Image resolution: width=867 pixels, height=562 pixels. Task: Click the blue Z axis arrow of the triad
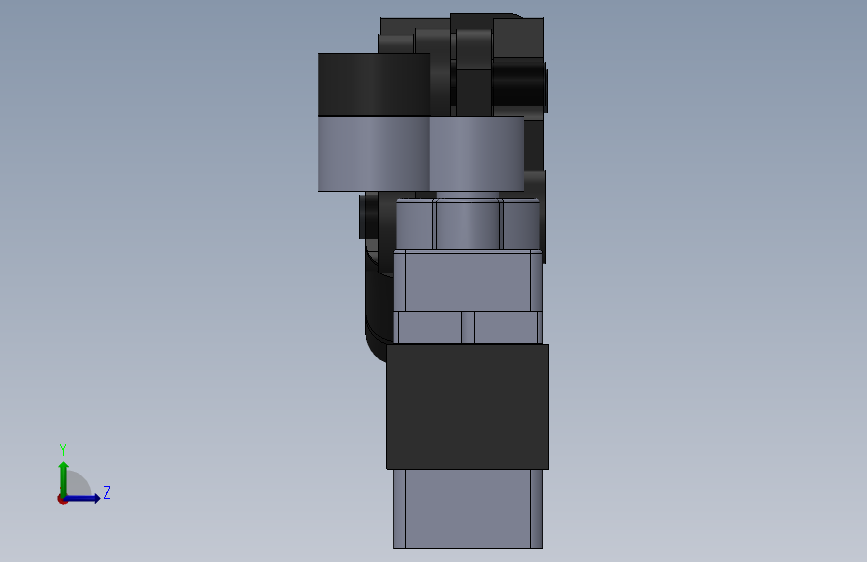[x=83, y=498]
